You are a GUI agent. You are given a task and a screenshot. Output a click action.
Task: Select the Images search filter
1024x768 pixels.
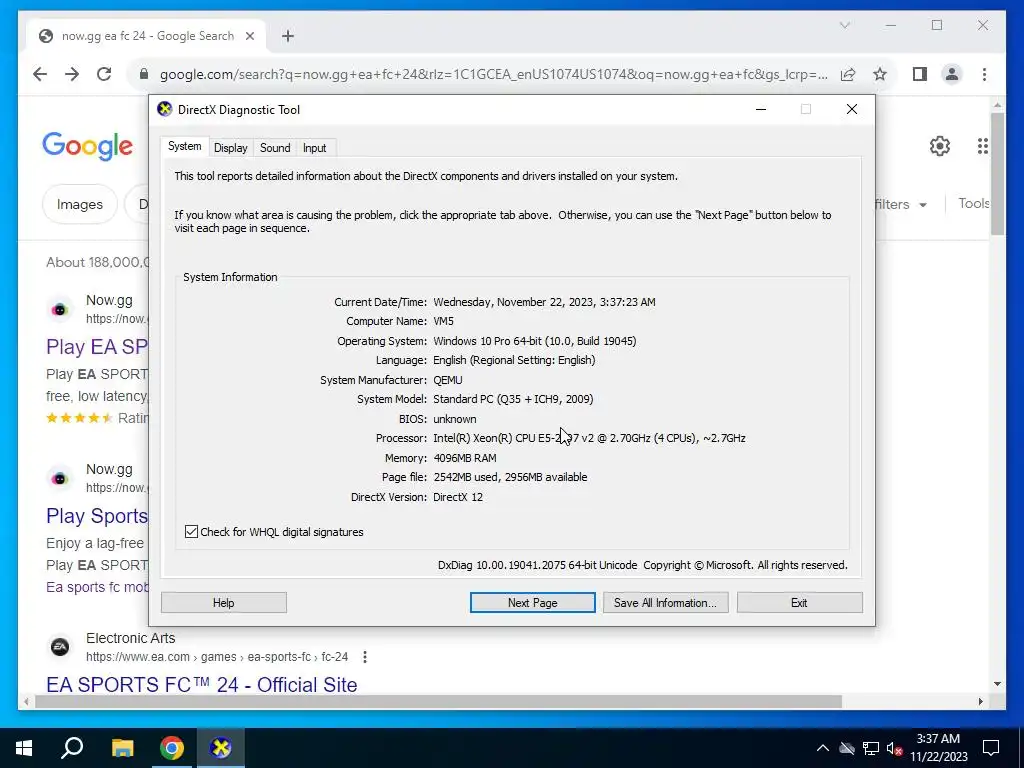tap(80, 204)
